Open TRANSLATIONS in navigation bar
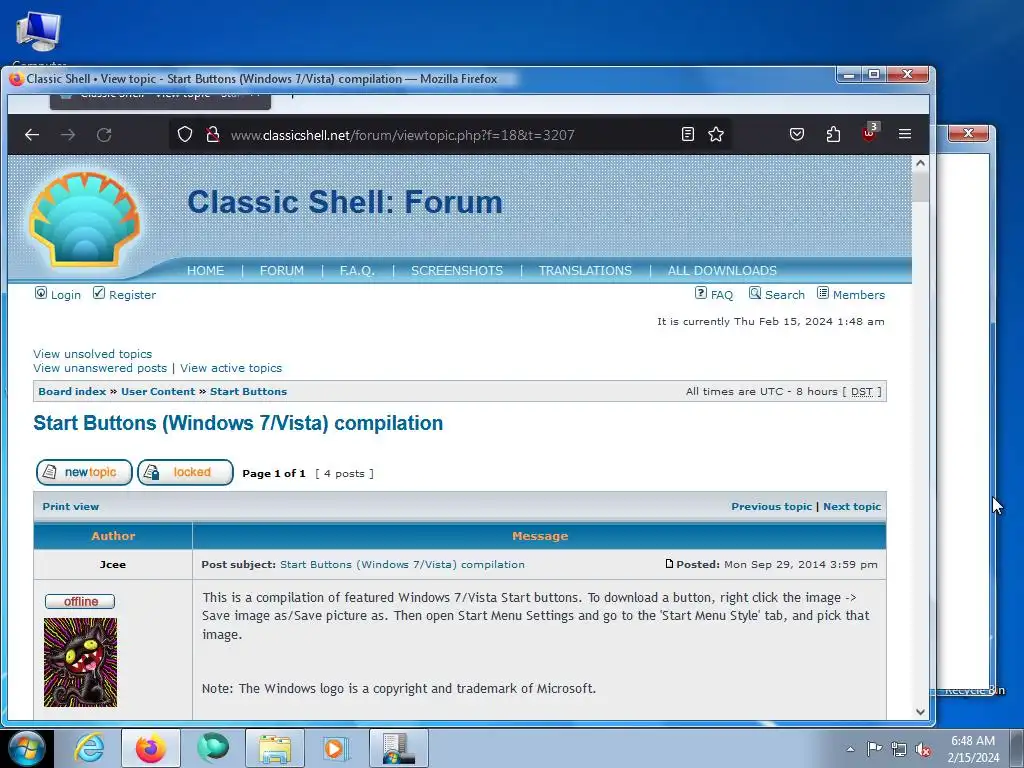Viewport: 1024px width, 768px height. [585, 270]
